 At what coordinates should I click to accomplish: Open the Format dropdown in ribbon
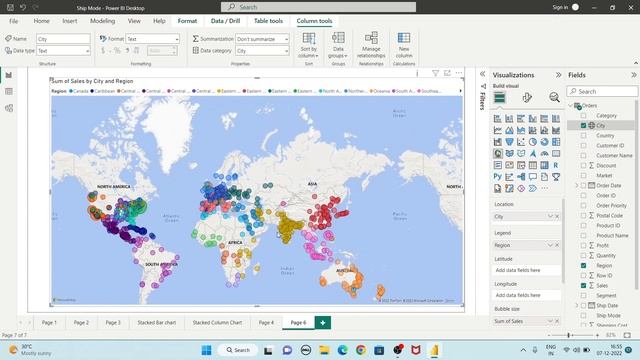coord(153,39)
